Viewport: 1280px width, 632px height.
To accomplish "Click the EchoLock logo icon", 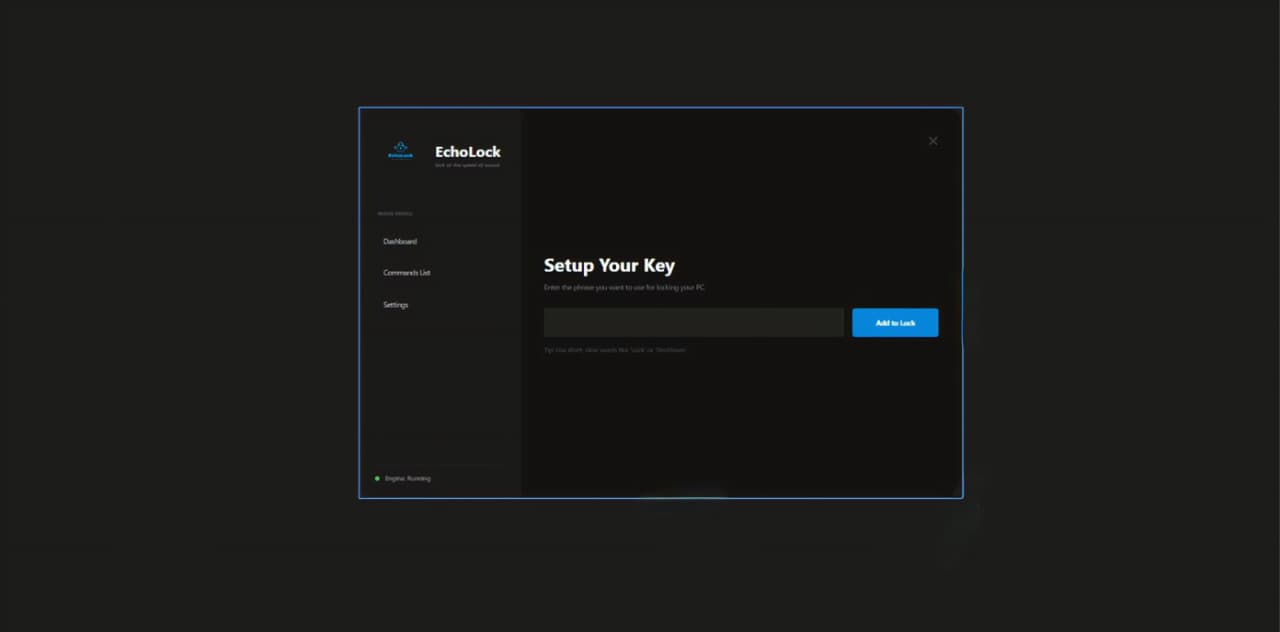I will pyautogui.click(x=400, y=150).
